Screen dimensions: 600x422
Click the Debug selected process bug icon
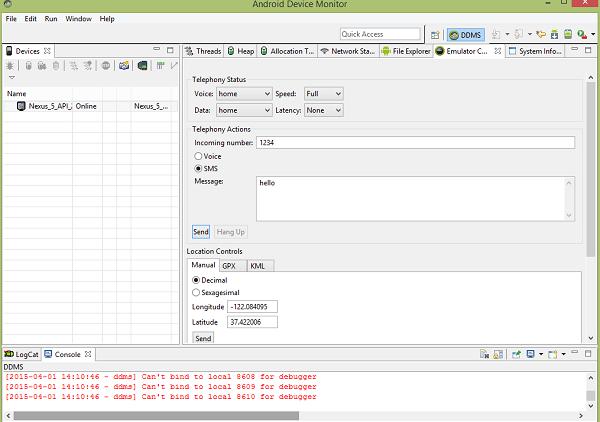click(10, 65)
